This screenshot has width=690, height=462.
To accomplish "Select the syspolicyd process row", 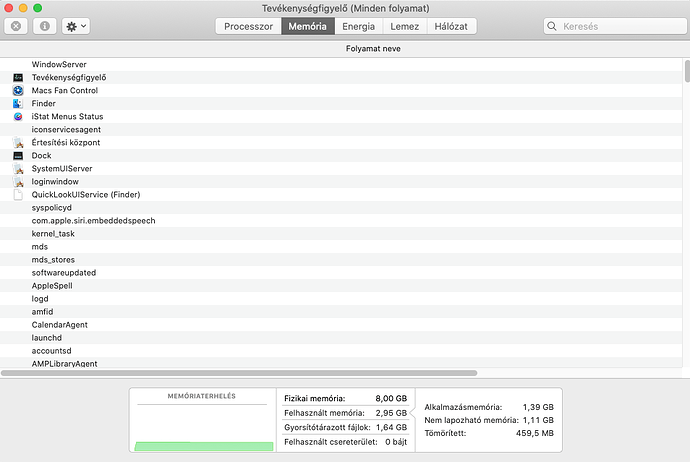I will coord(341,208).
